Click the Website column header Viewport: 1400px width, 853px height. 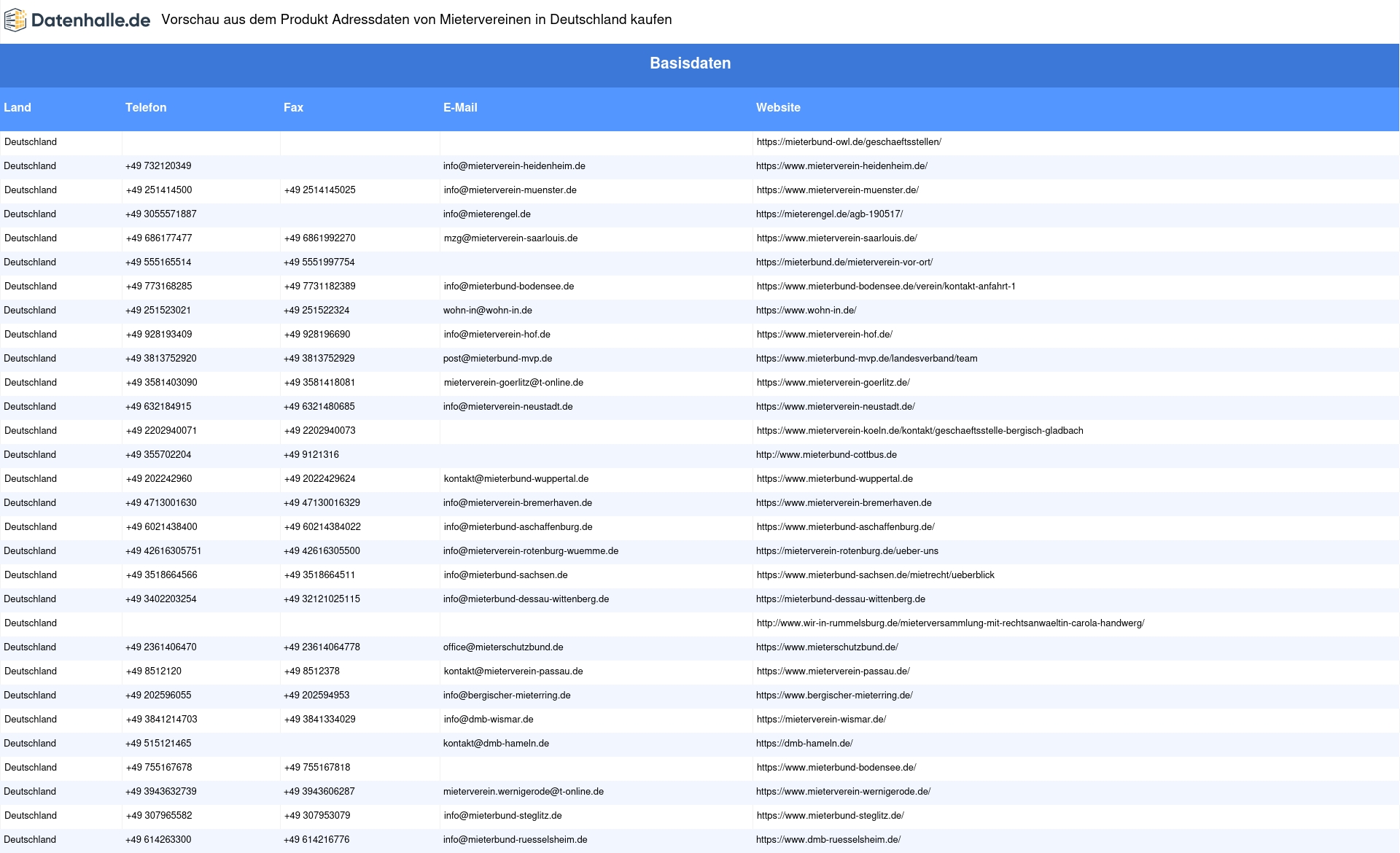(x=778, y=107)
